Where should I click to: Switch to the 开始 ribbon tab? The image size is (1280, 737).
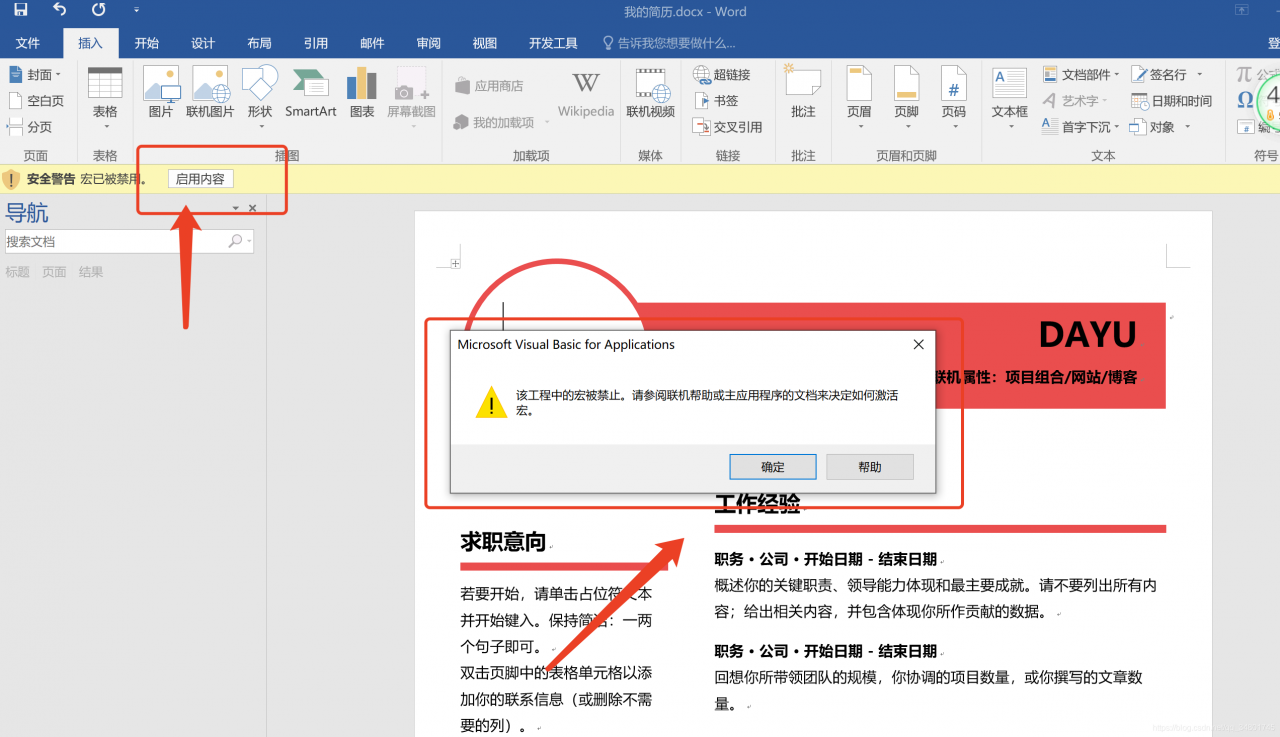(147, 43)
